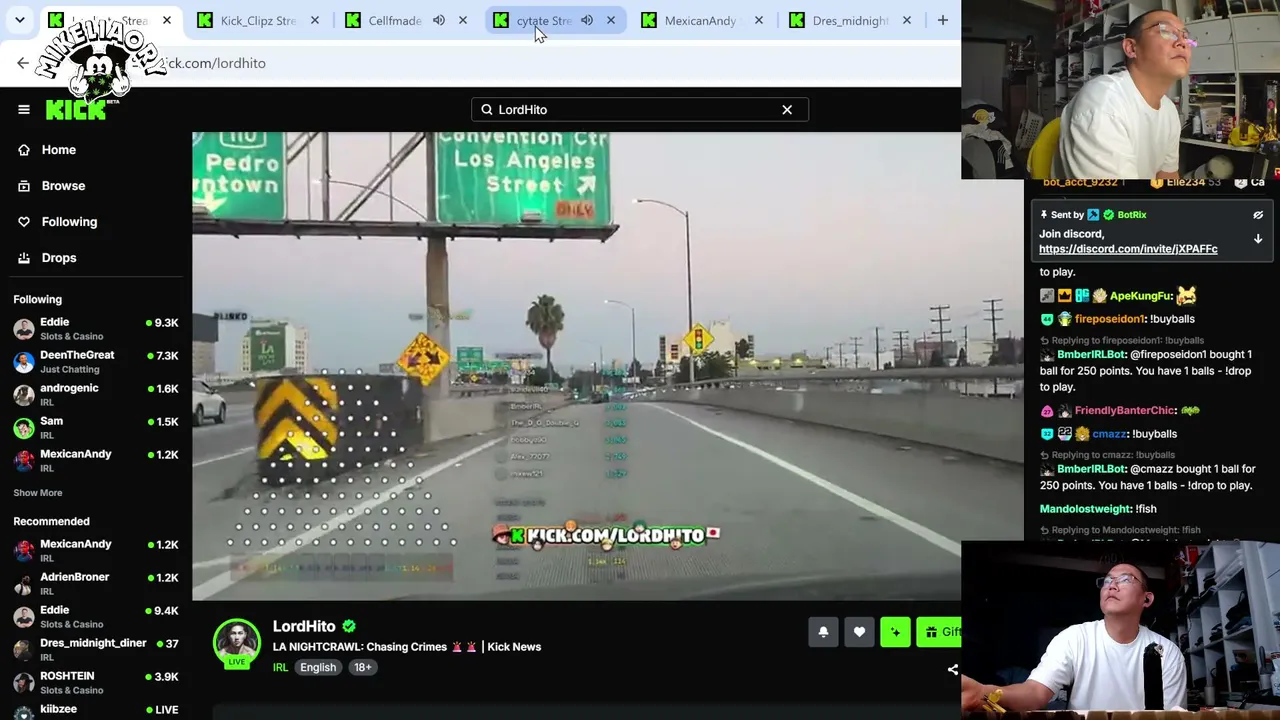Screen dimensions: 1280x720
Task: Mute audio on the cytate tab
Action: coord(587,20)
